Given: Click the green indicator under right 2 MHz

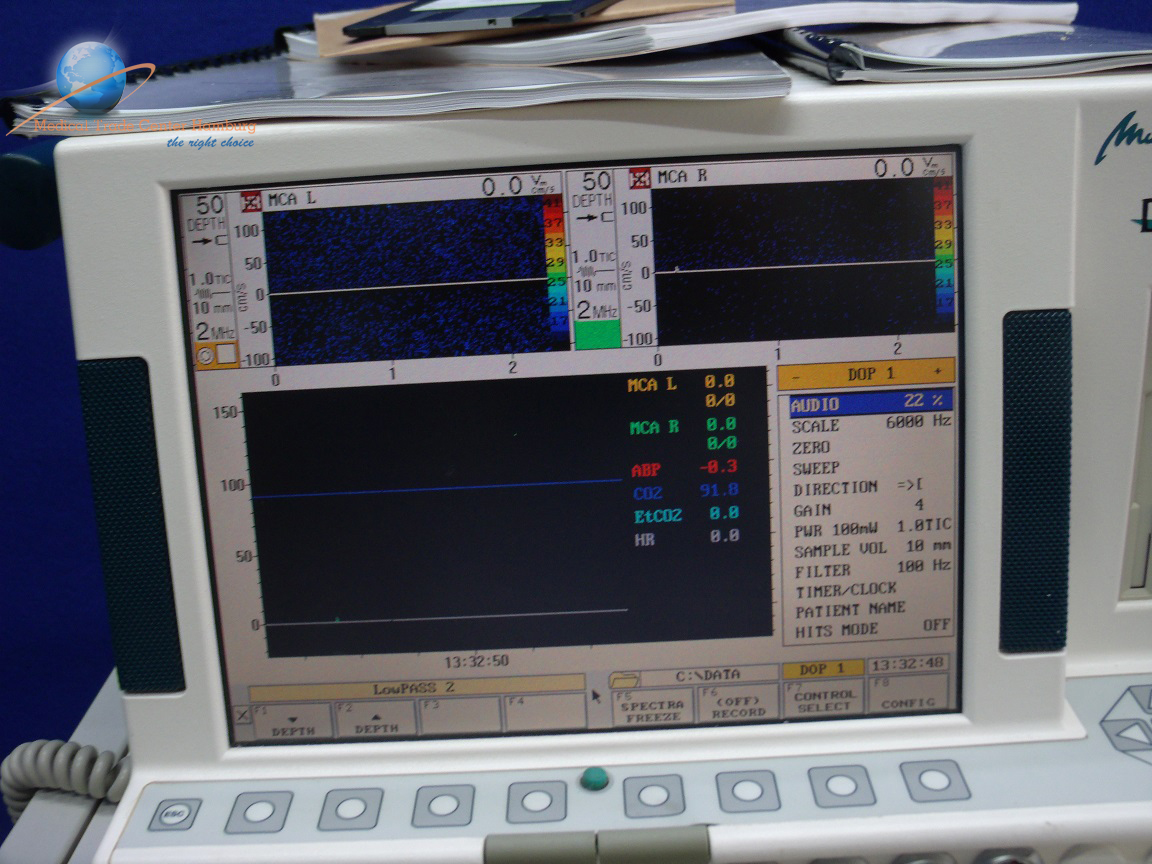Looking at the screenshot, I should [x=597, y=334].
